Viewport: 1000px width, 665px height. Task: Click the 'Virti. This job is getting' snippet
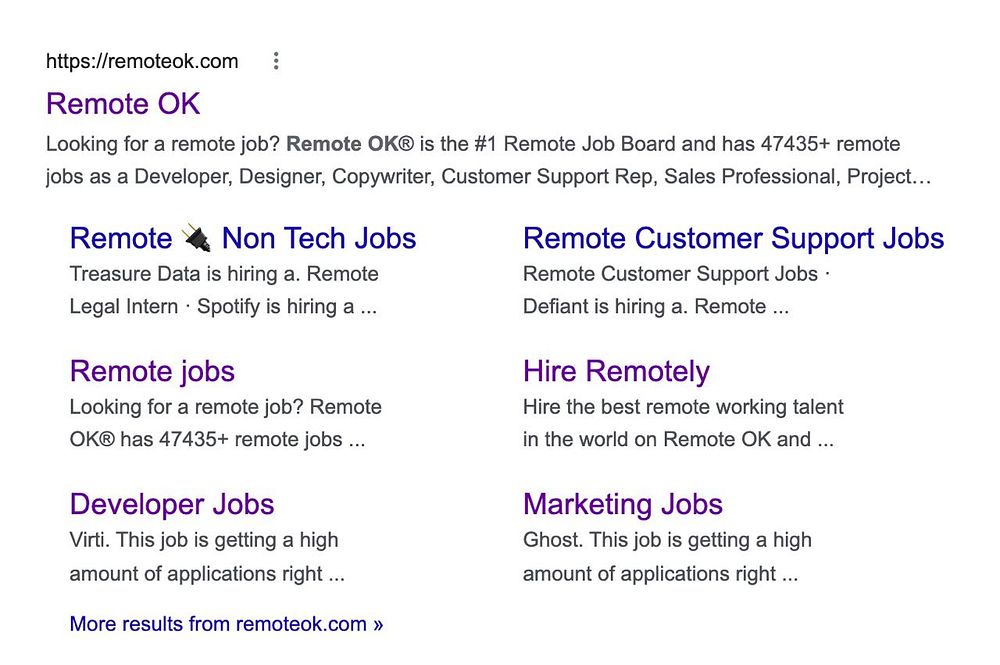(204, 540)
